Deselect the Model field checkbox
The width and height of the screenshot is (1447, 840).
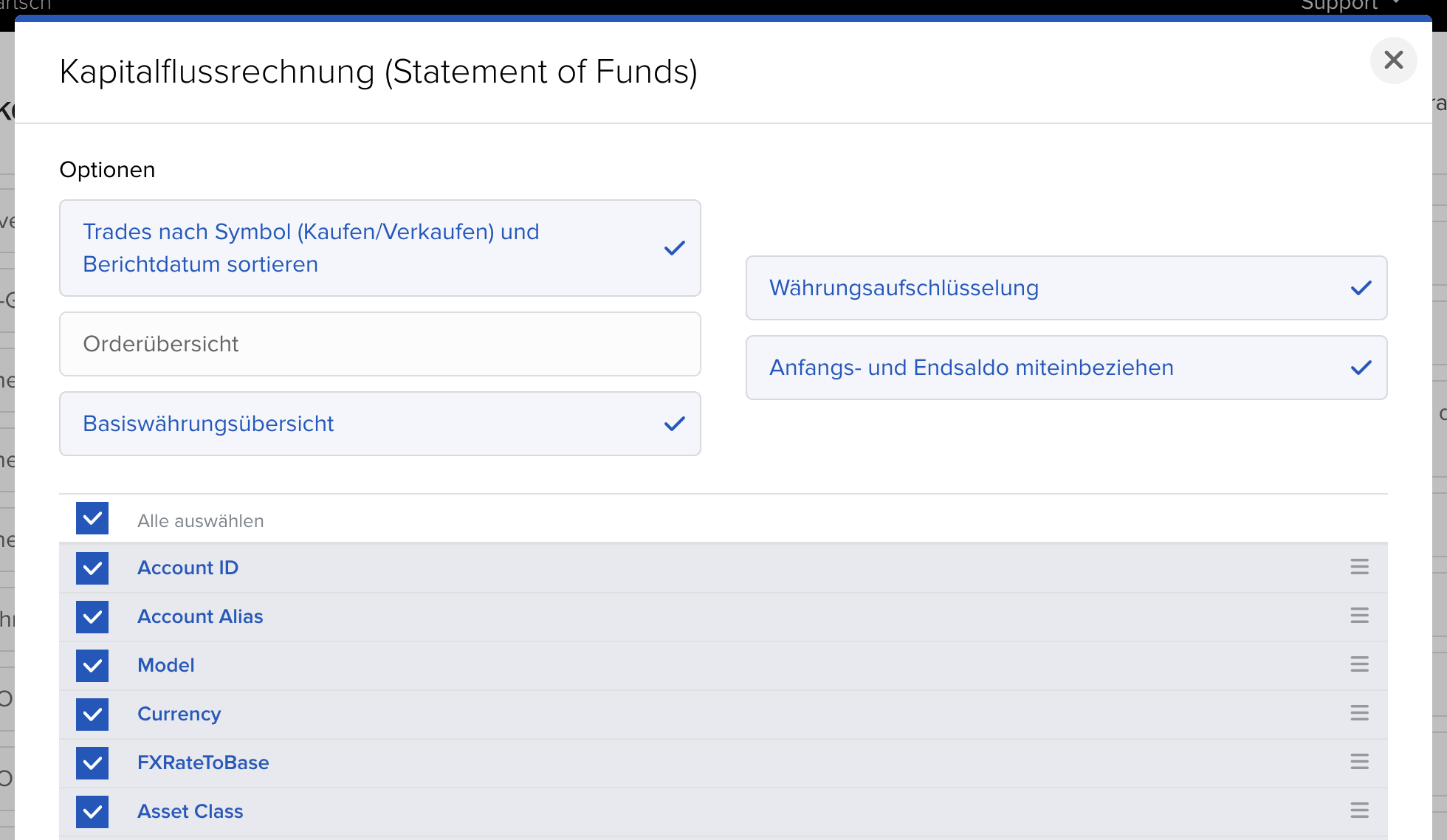92,666
